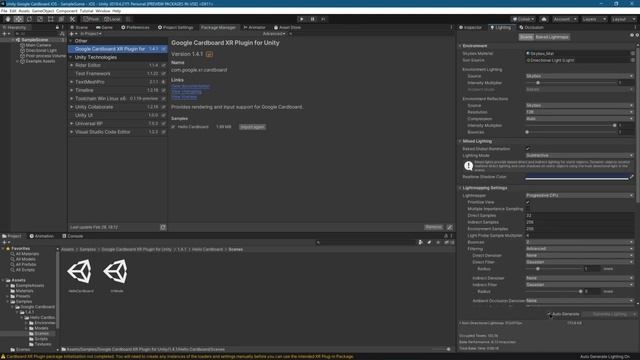The height and width of the screenshot is (360, 640).
Task: Expand the TextMeshPro package entry
Action: [71, 82]
